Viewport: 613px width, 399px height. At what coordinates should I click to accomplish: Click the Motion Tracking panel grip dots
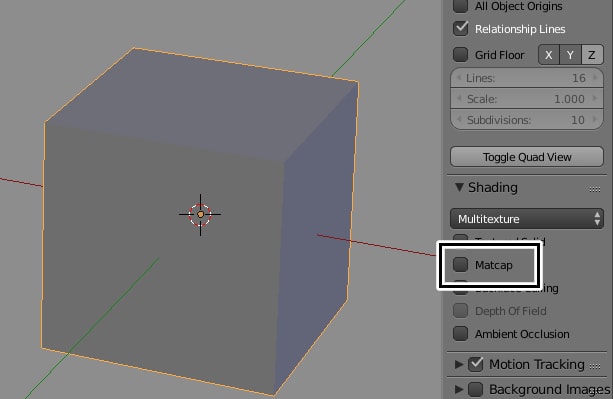[595, 366]
